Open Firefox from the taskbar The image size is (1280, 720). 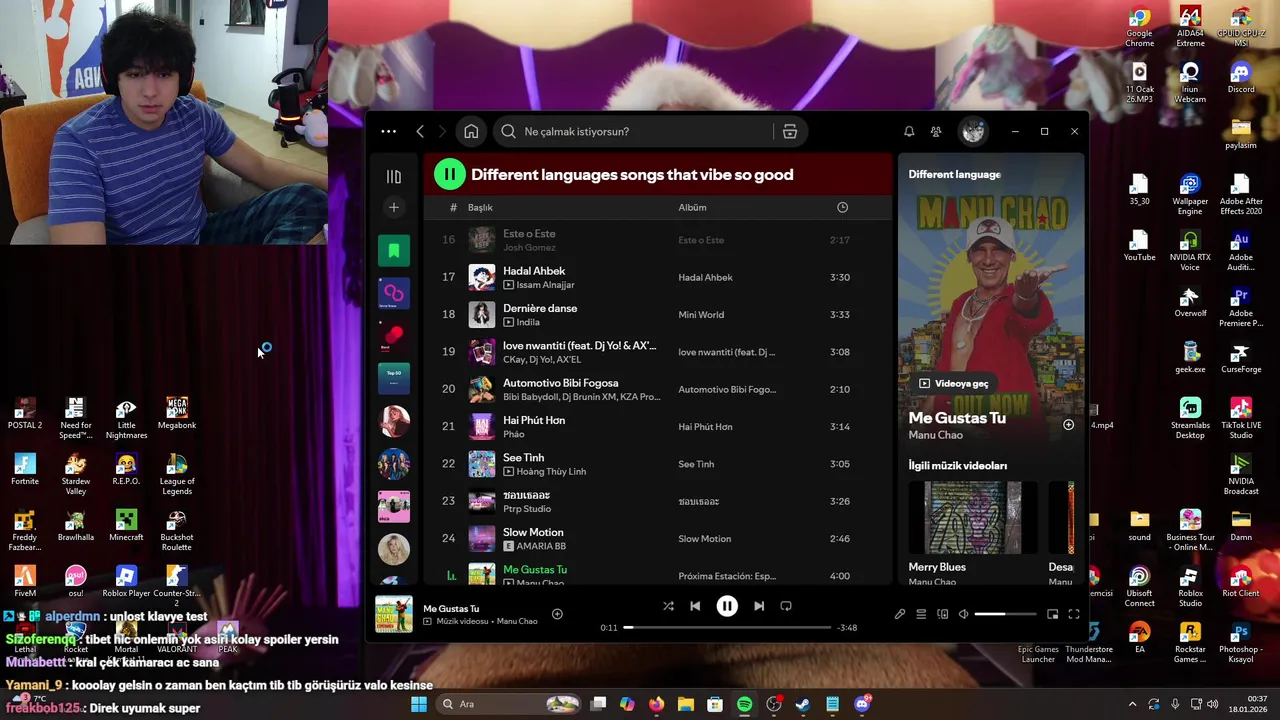(656, 704)
